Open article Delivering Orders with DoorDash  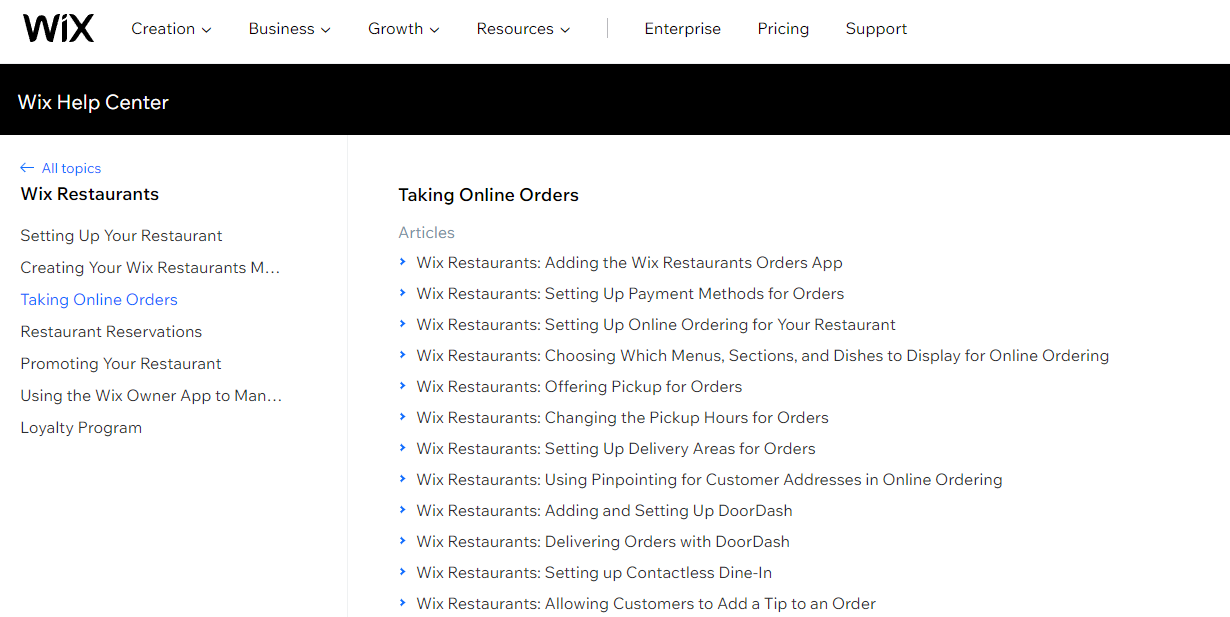tap(603, 542)
